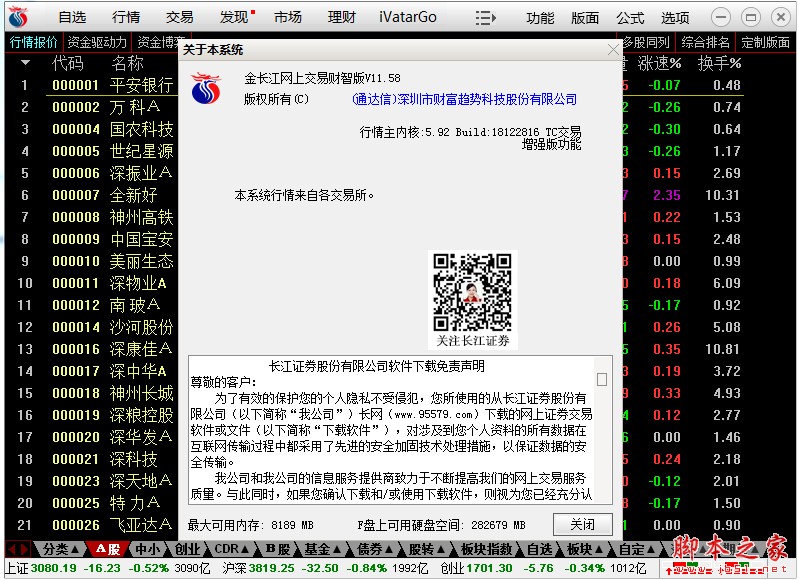Switch to the 综合排名 tab
Screen dimensions: 799x580
(706, 42)
